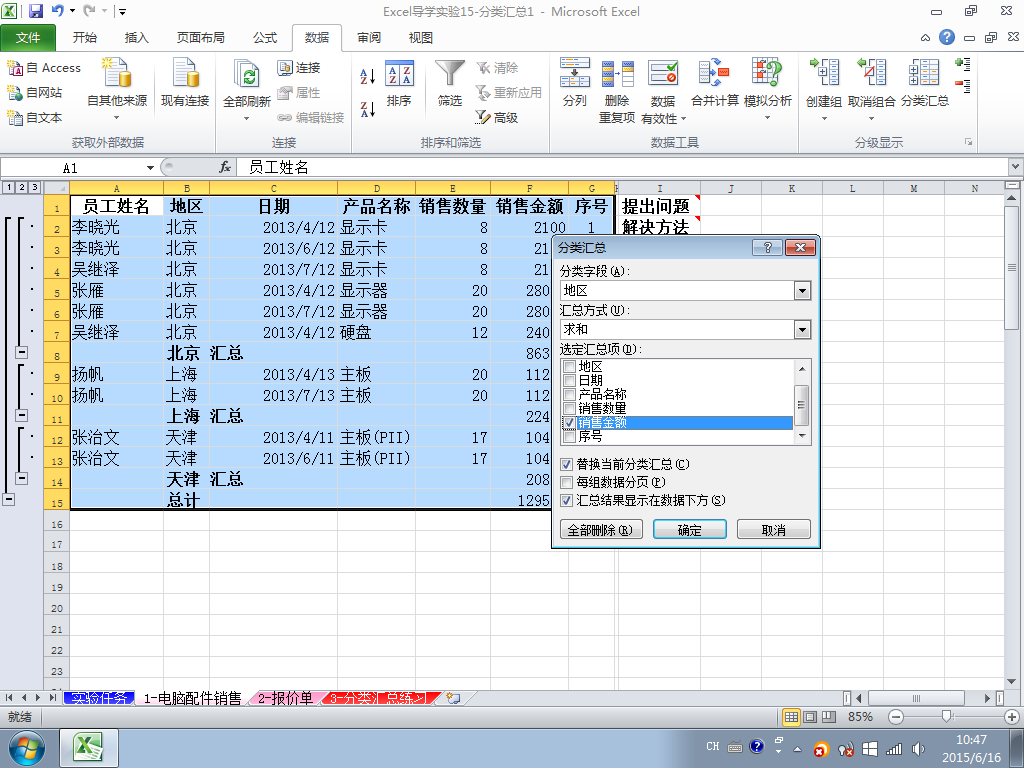Sort descending Z to A
Image resolution: width=1024 pixels, height=768 pixels.
(368, 108)
